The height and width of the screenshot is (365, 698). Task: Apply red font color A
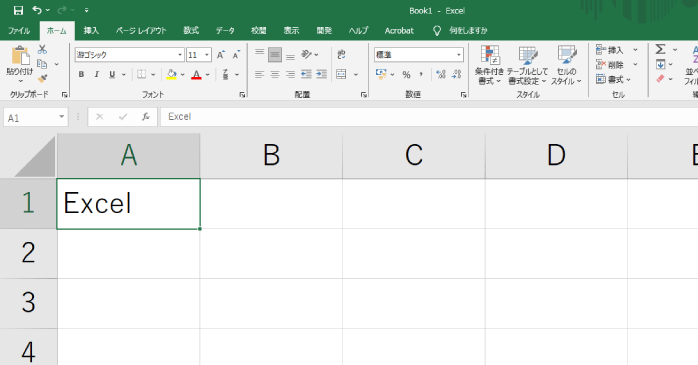(x=196, y=74)
